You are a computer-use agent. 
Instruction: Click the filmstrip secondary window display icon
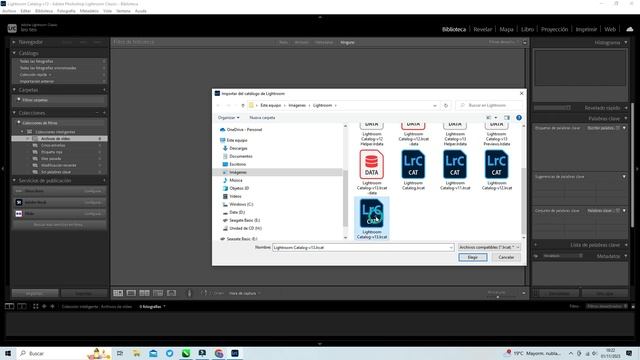click(22, 306)
